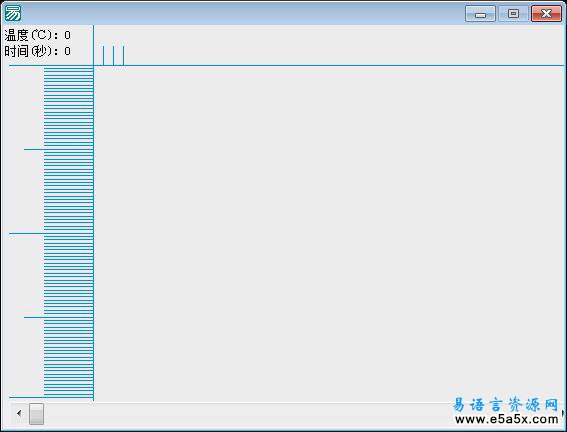Click the dense blue temperature ruler lines
567x432 pixels.
(x=68, y=232)
